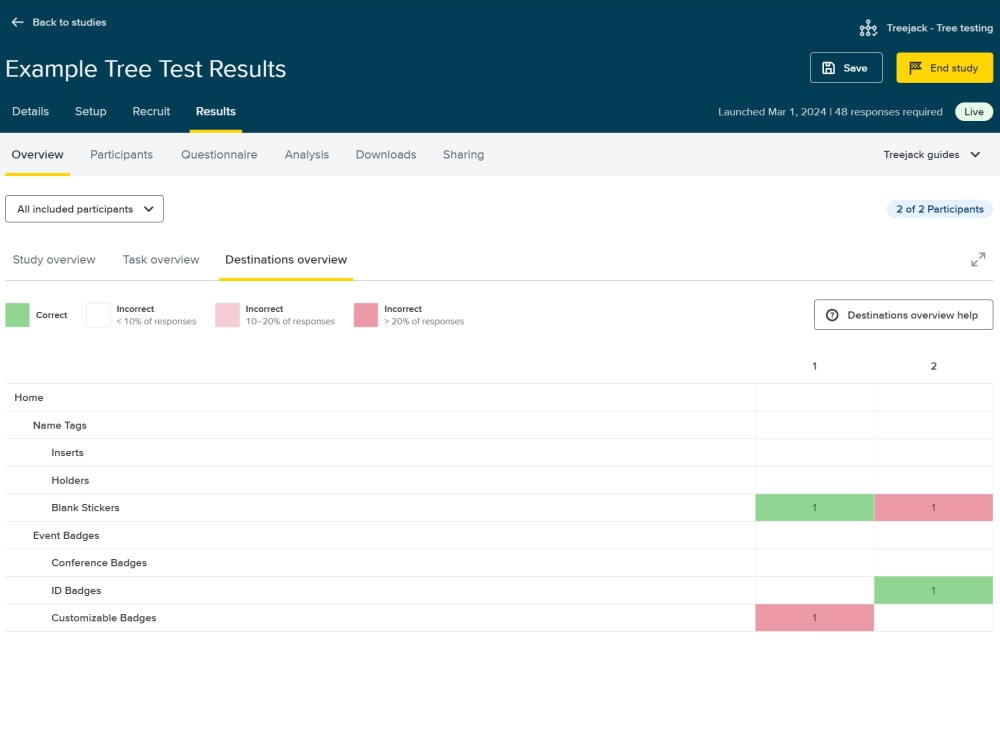Open Destinations overview help
Image resolution: width=1000 pixels, height=750 pixels.
coord(903,315)
